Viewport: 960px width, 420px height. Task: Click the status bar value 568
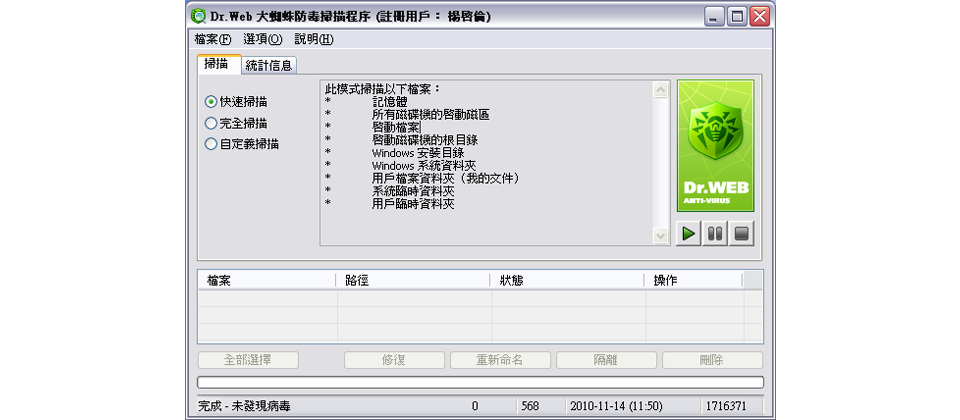(x=530, y=406)
